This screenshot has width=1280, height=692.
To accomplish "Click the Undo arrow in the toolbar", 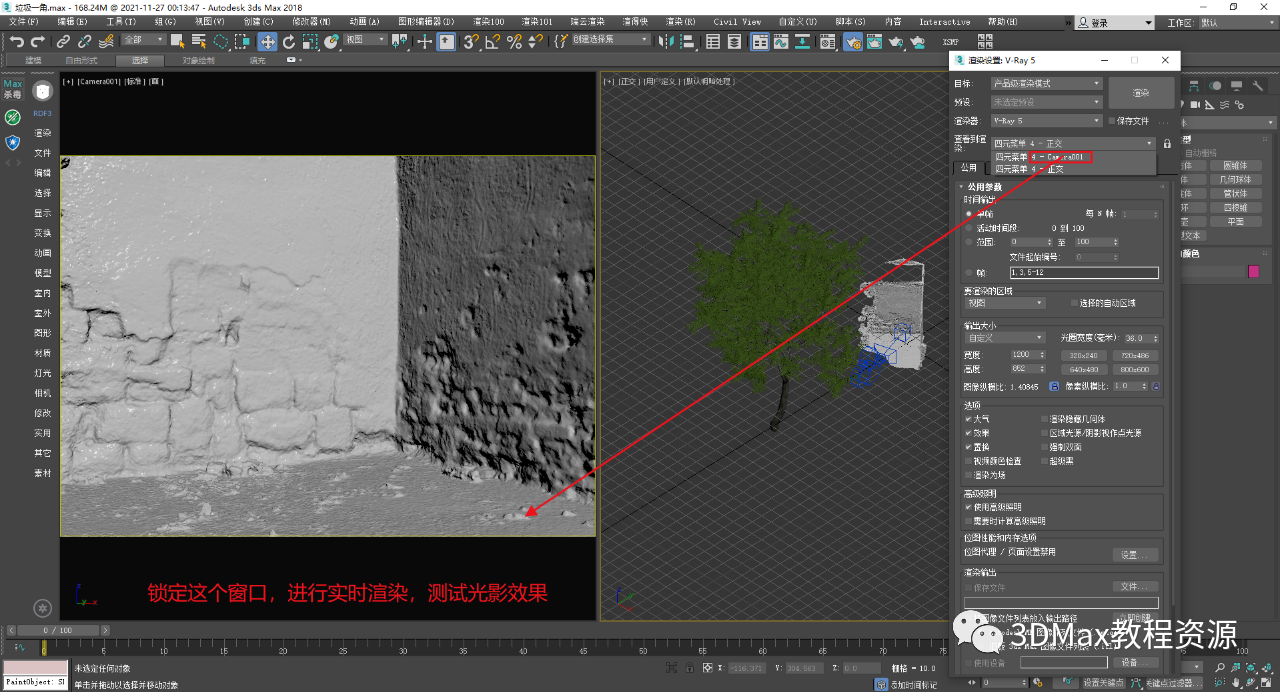I will click(x=16, y=41).
